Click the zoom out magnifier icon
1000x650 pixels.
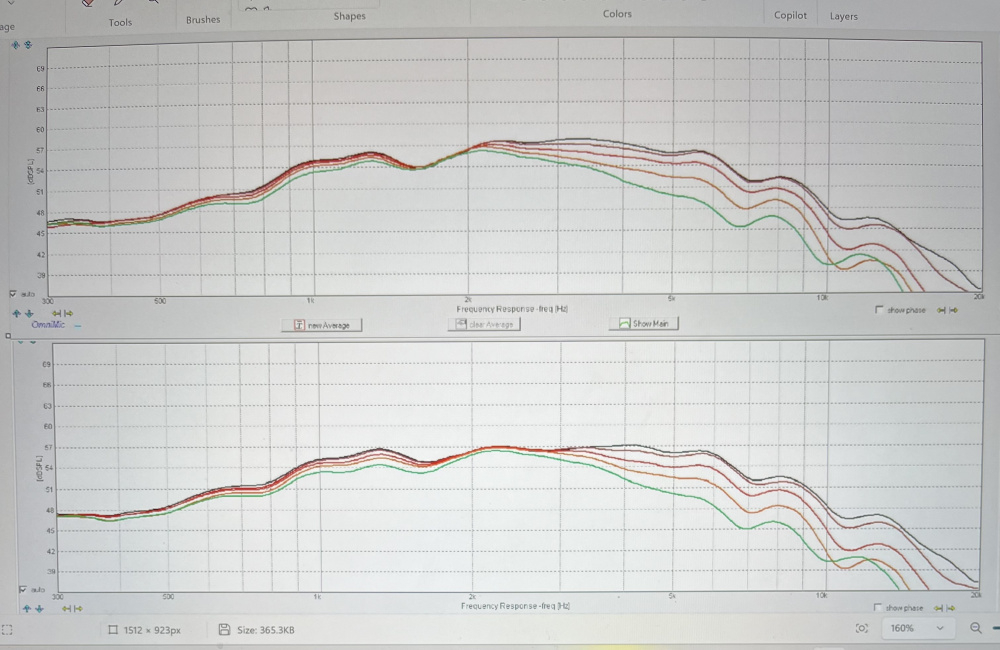tap(976, 629)
